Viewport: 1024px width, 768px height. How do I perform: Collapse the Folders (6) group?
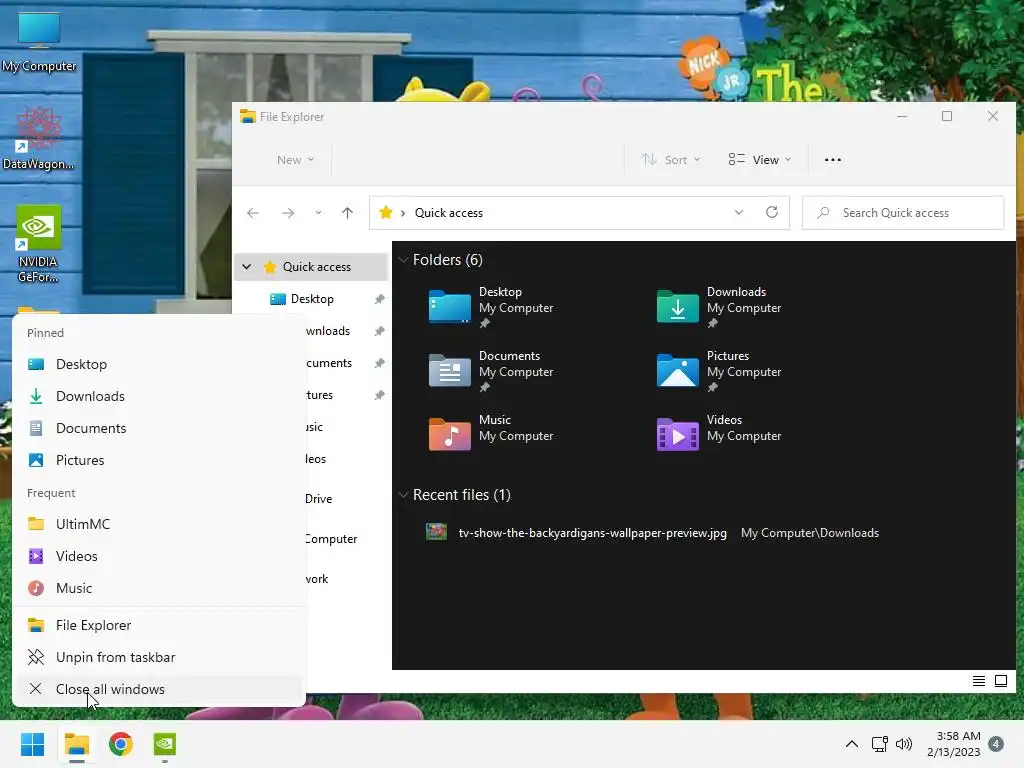(403, 260)
